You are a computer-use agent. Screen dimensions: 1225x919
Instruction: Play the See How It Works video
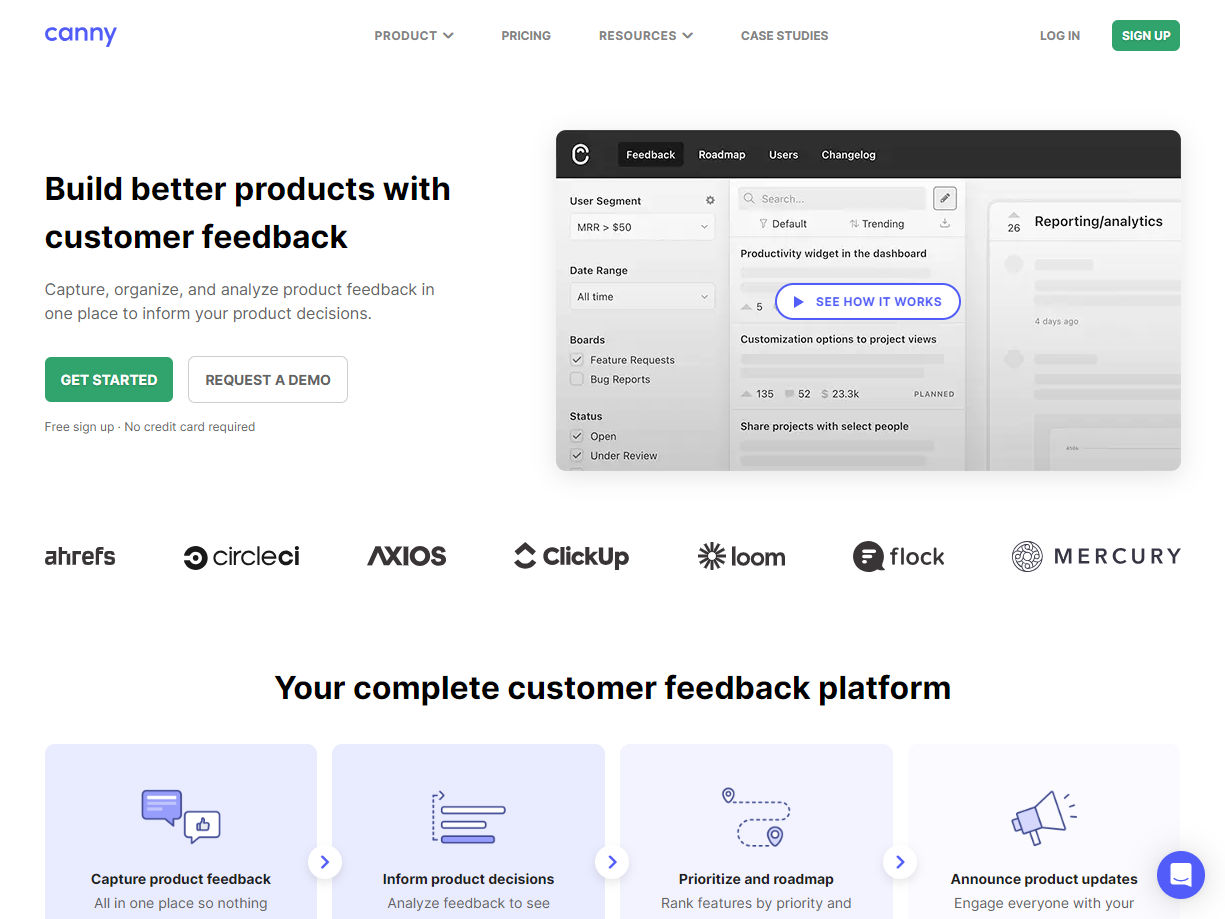pos(868,301)
